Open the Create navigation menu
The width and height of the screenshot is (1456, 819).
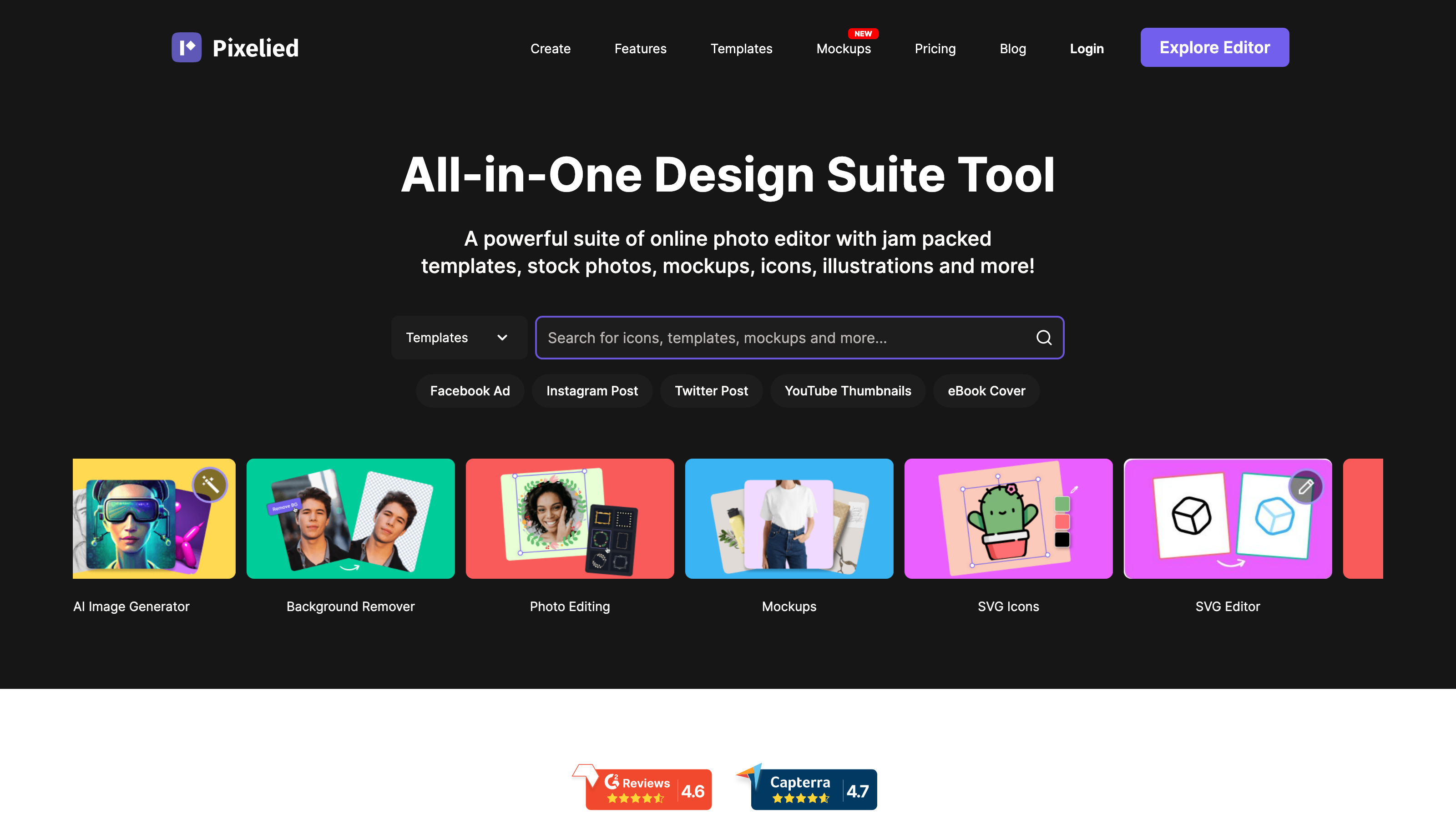point(550,48)
